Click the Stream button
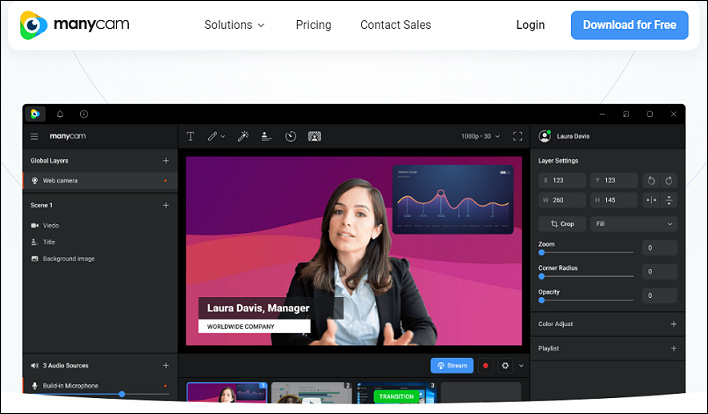Screen dimensions: 708x414 coord(452,366)
